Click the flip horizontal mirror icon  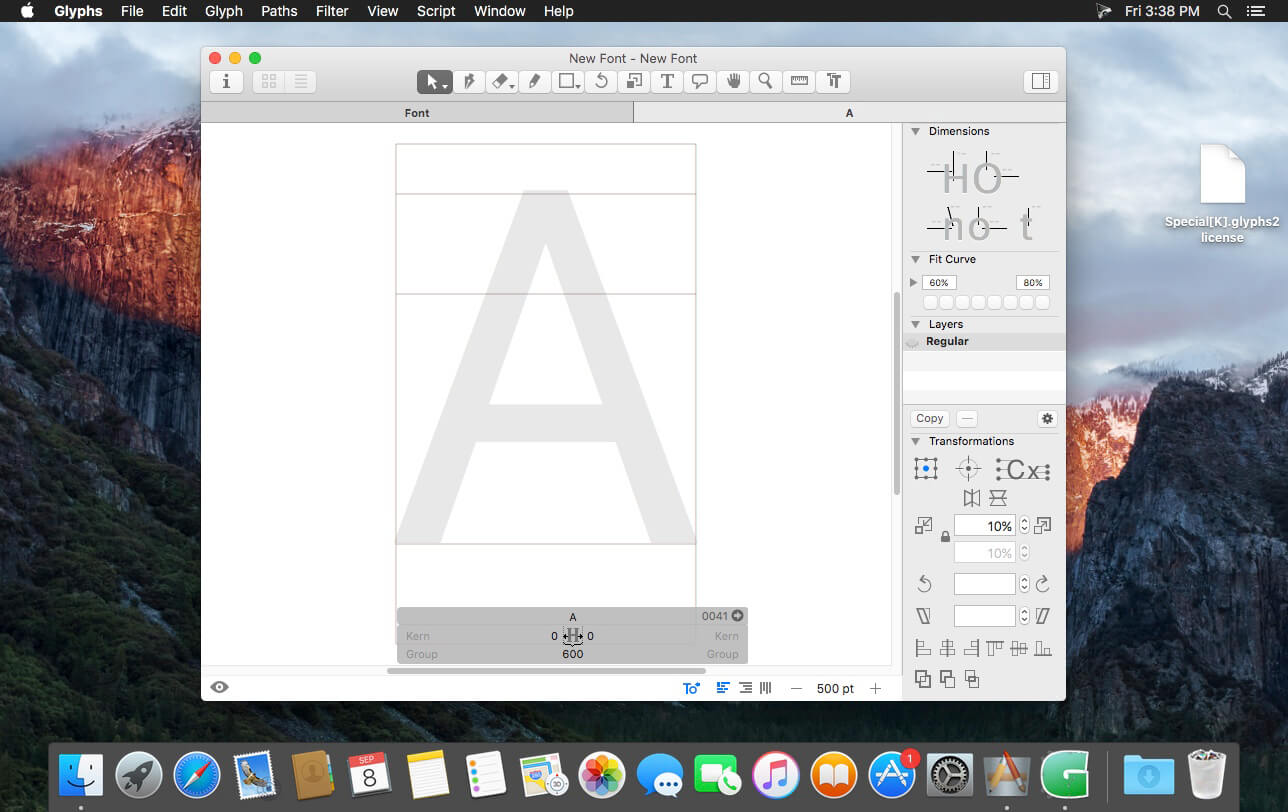(971, 498)
